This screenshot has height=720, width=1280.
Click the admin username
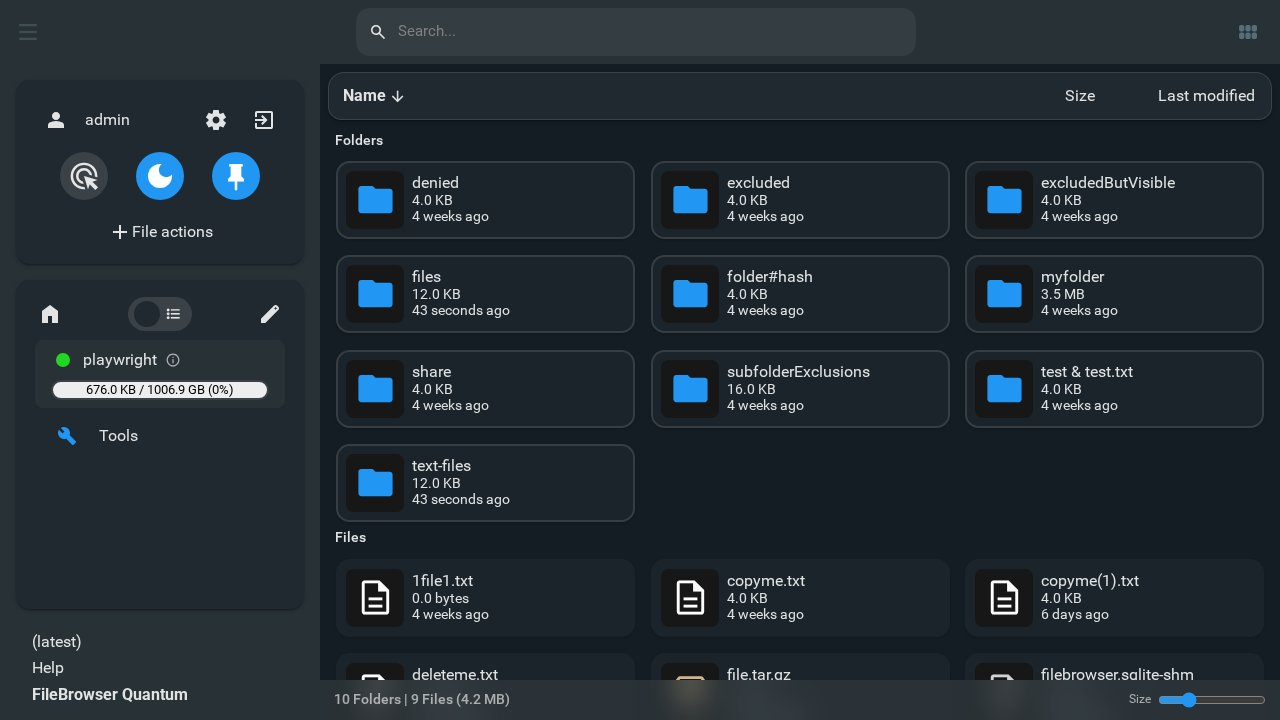click(107, 120)
